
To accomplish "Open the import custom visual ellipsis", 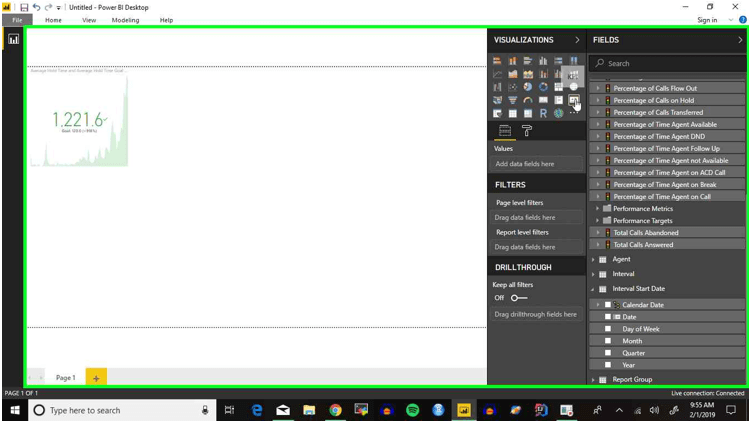I will [x=574, y=113].
